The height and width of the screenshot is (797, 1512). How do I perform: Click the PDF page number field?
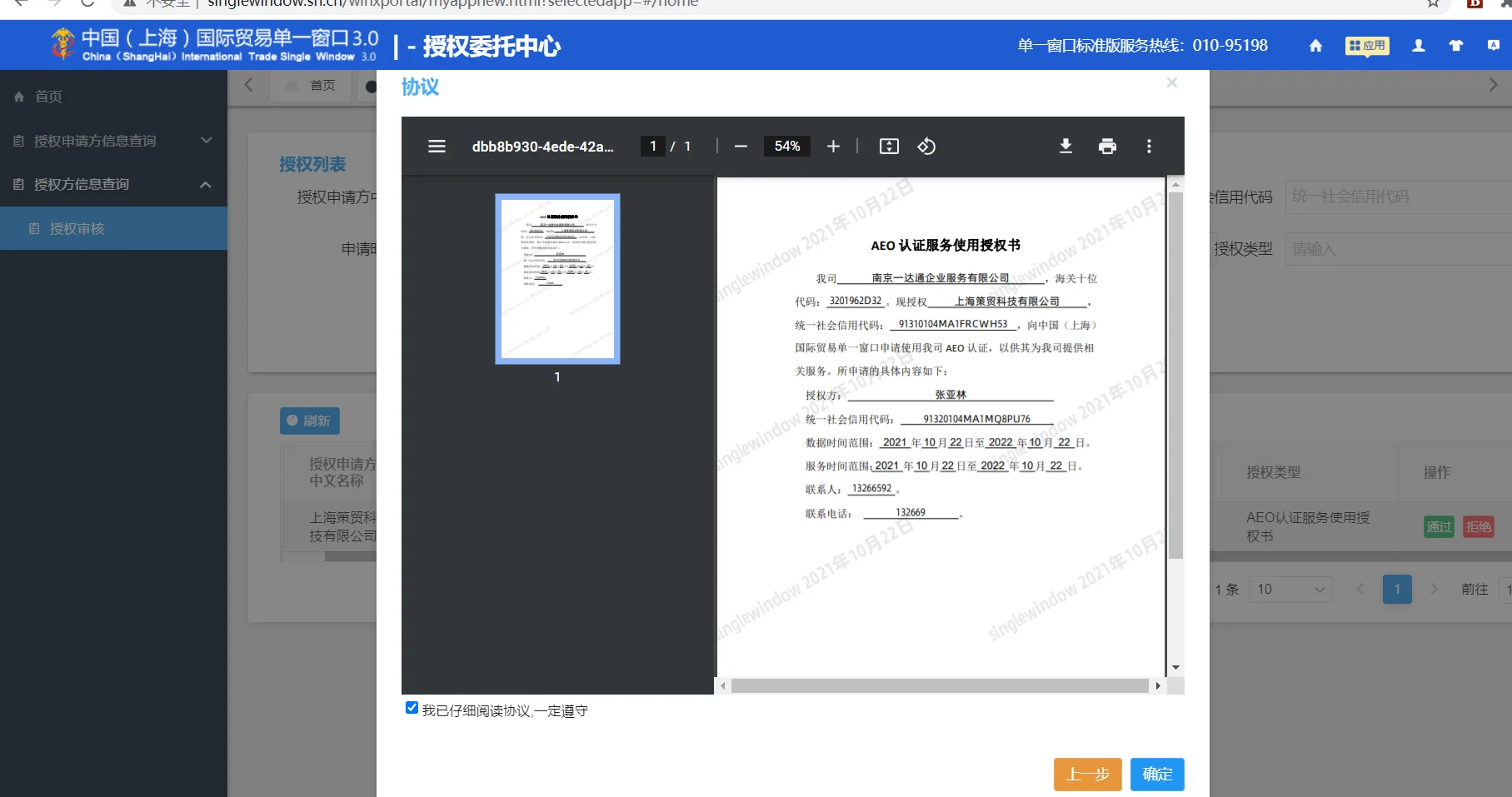tap(653, 147)
